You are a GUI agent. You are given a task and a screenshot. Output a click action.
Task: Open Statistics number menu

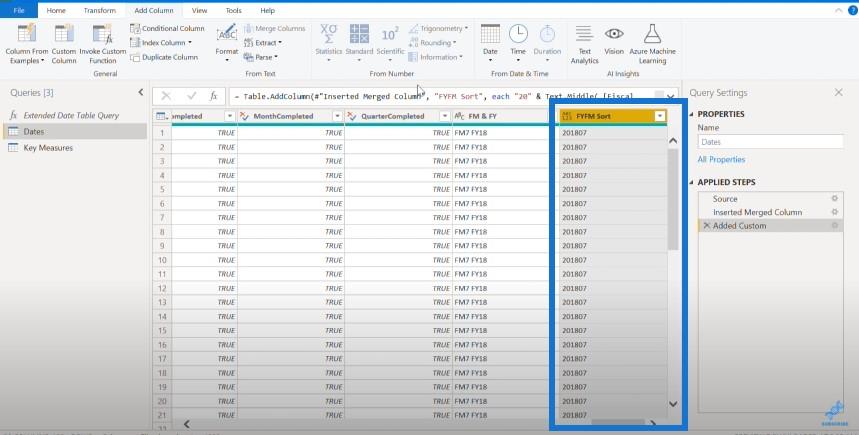coord(329,43)
